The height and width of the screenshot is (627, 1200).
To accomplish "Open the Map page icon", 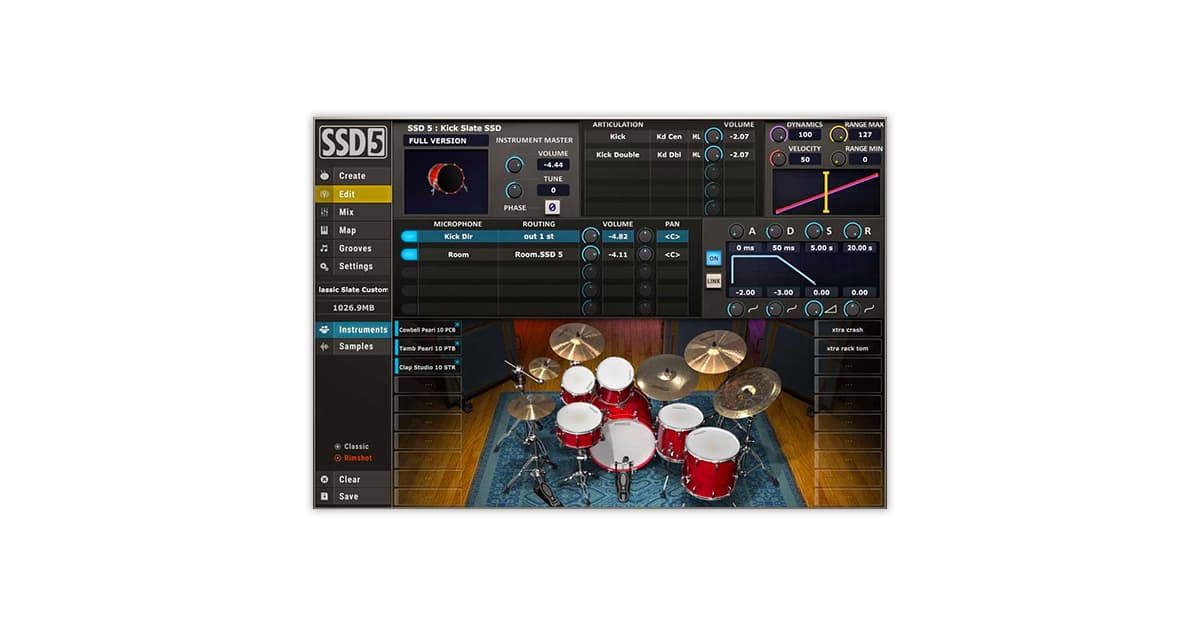I will pyautogui.click(x=323, y=229).
